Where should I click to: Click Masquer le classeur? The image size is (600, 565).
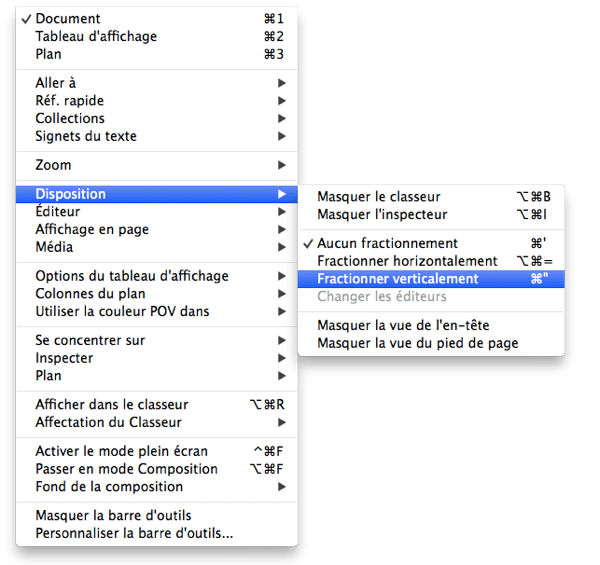(x=379, y=197)
